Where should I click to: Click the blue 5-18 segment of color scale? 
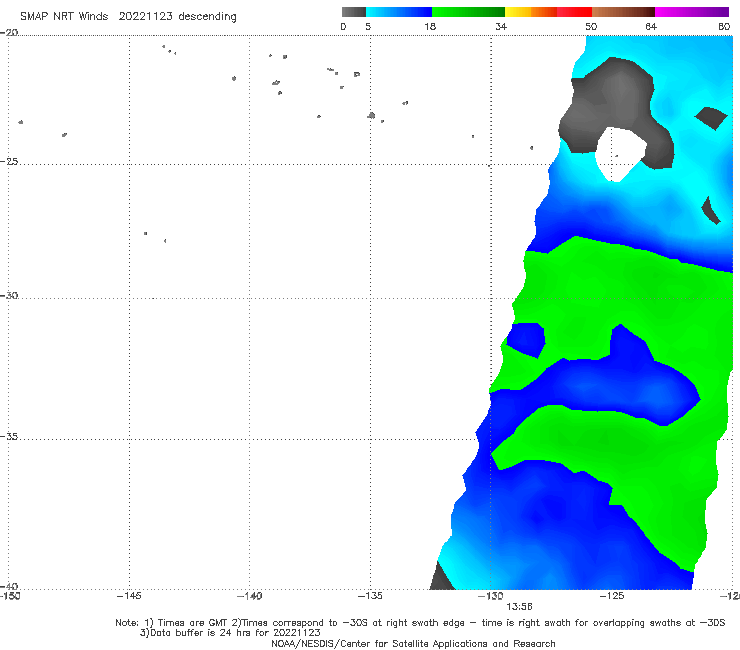pos(399,12)
